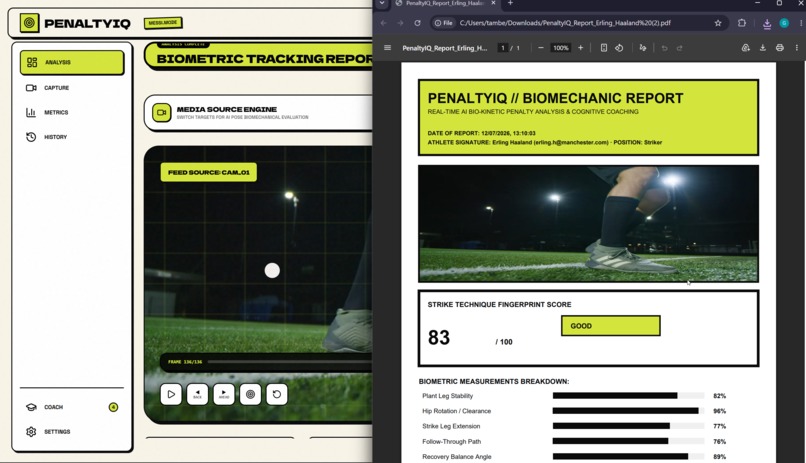Open the Chrome extensions puzzle icon
Viewport: 806px width, 463px height.
click(742, 23)
